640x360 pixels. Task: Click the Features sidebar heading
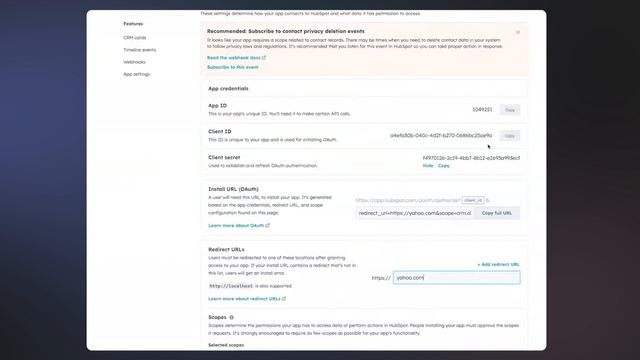click(133, 24)
